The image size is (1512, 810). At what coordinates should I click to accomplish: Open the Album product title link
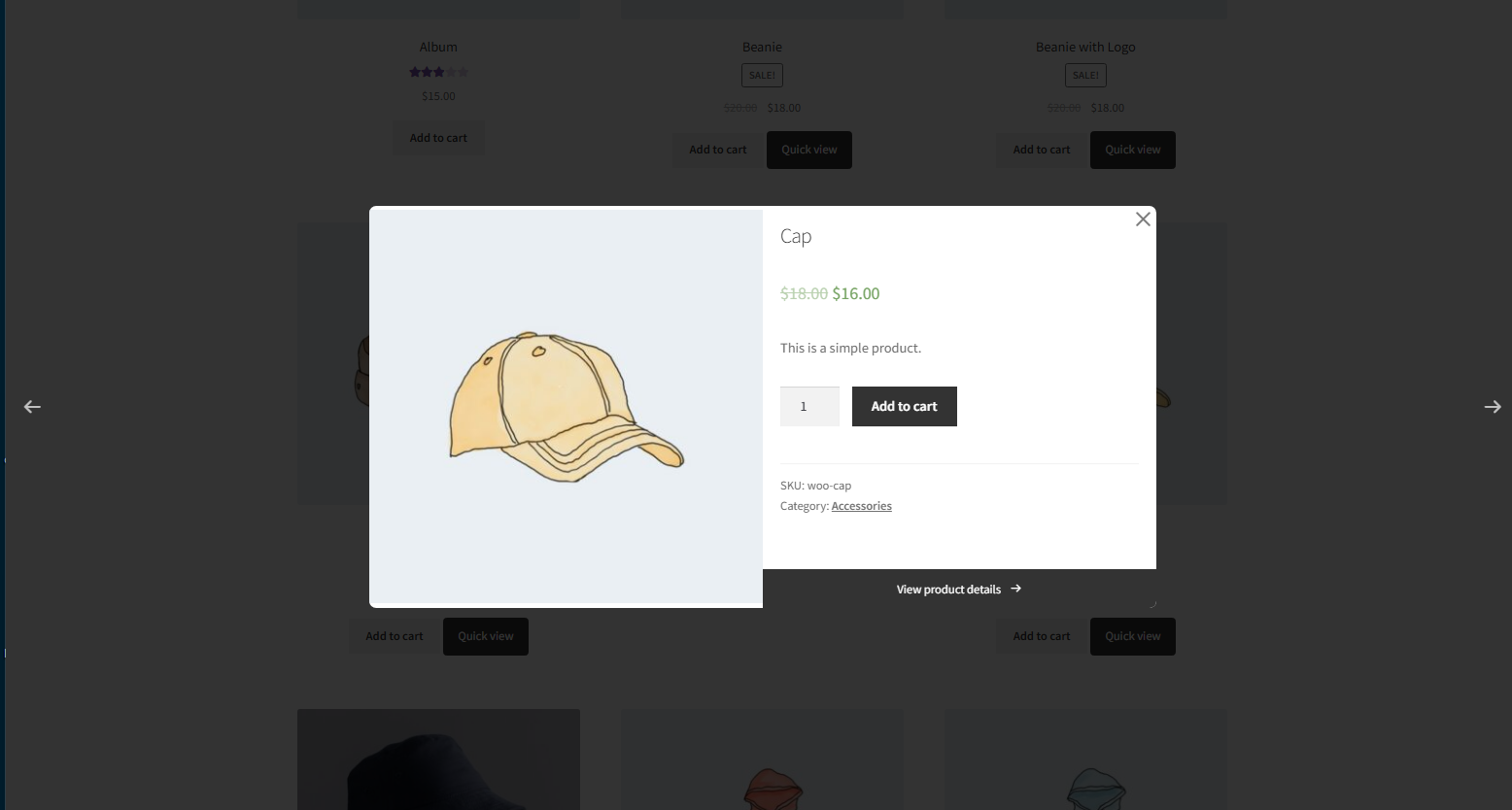pos(438,47)
